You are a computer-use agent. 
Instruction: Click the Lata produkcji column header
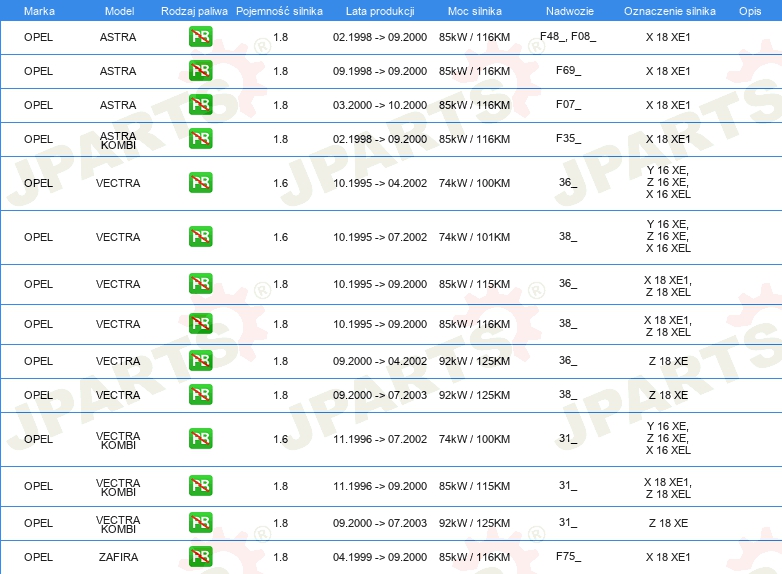(x=380, y=11)
